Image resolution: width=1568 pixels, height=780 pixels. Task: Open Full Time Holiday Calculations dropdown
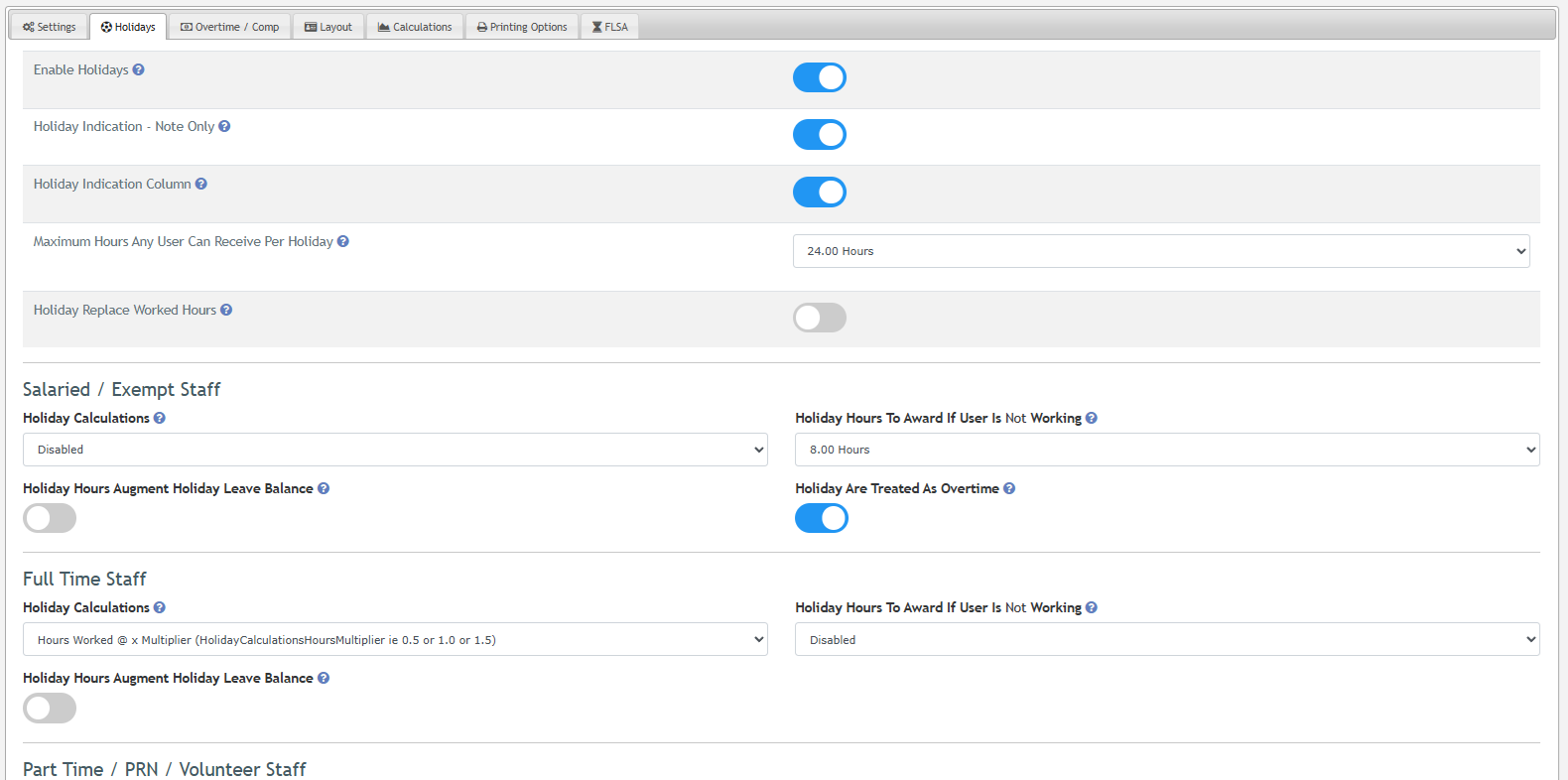395,640
